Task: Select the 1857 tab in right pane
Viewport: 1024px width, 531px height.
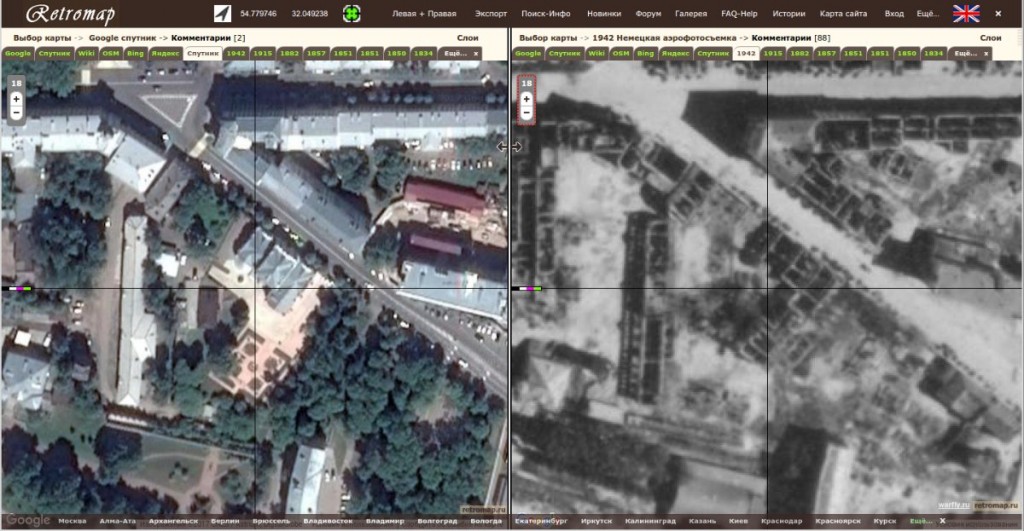Action: (x=826, y=54)
